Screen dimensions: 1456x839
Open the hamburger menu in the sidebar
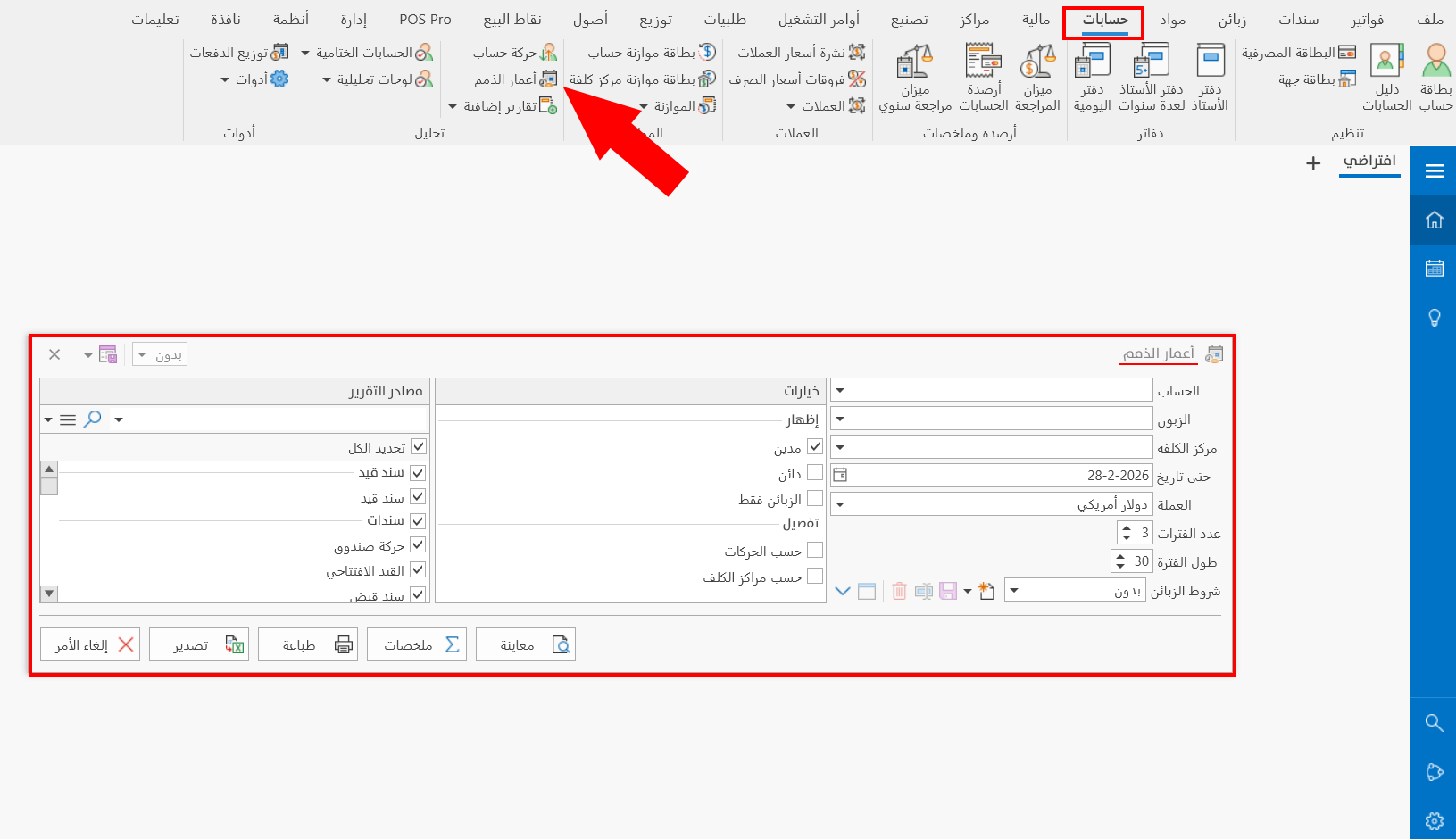1435,170
